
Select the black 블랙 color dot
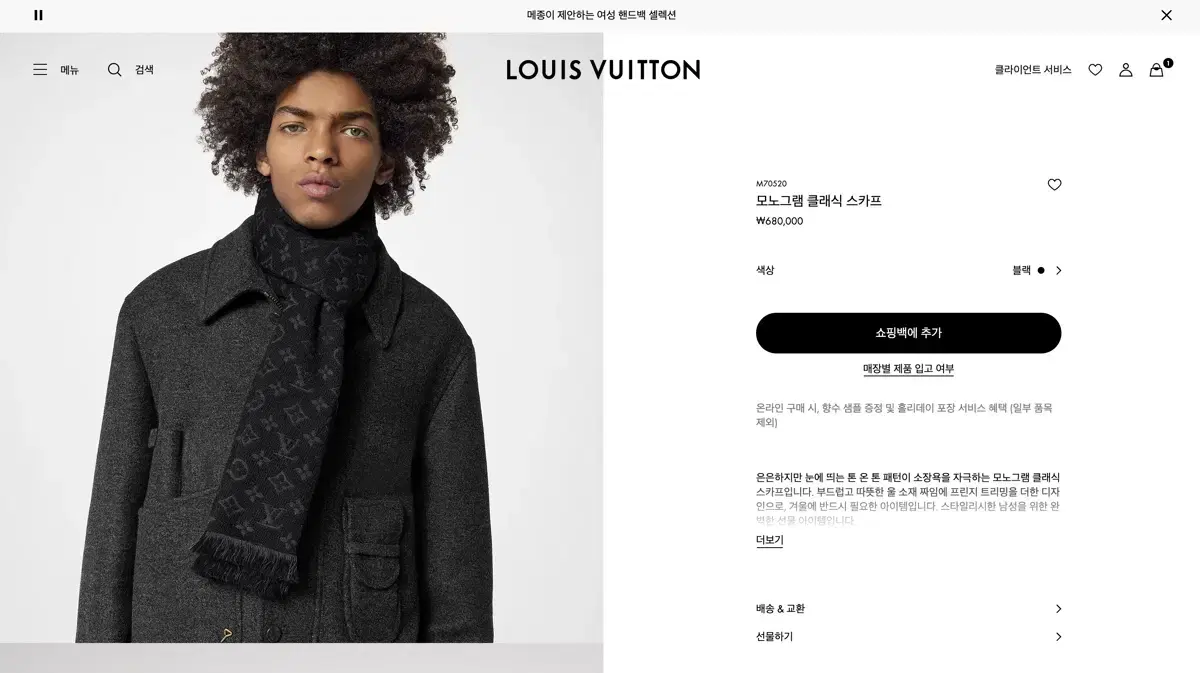coord(1041,271)
